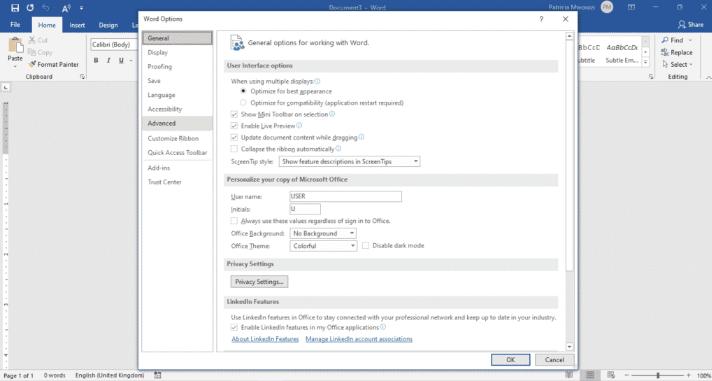This screenshot has height=381, width=712.
Task: Click the Share person icon
Action: 682,25
